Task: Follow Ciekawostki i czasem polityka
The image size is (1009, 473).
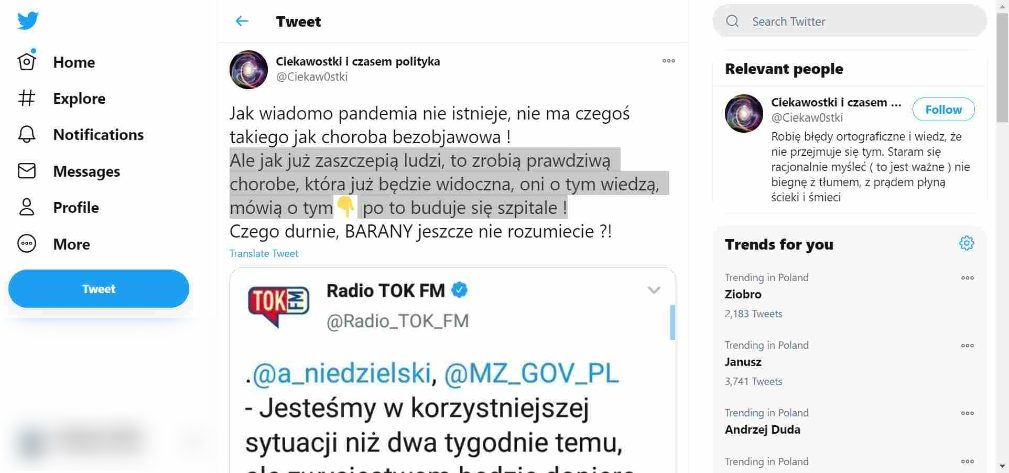Action: [943, 109]
